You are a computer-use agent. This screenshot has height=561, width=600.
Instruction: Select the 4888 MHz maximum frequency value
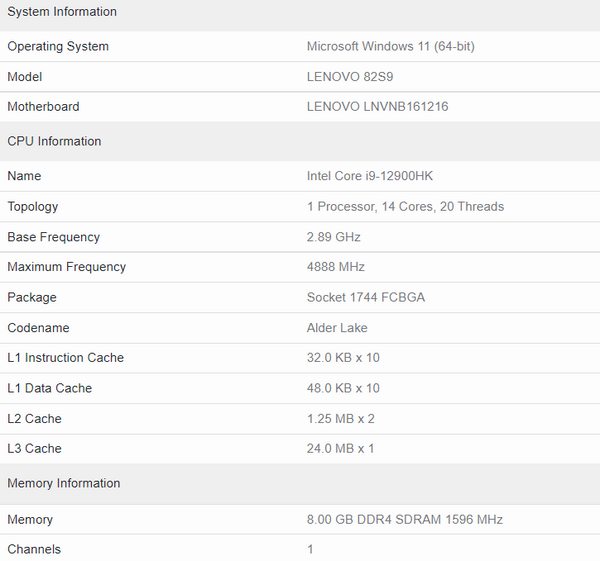(336, 267)
